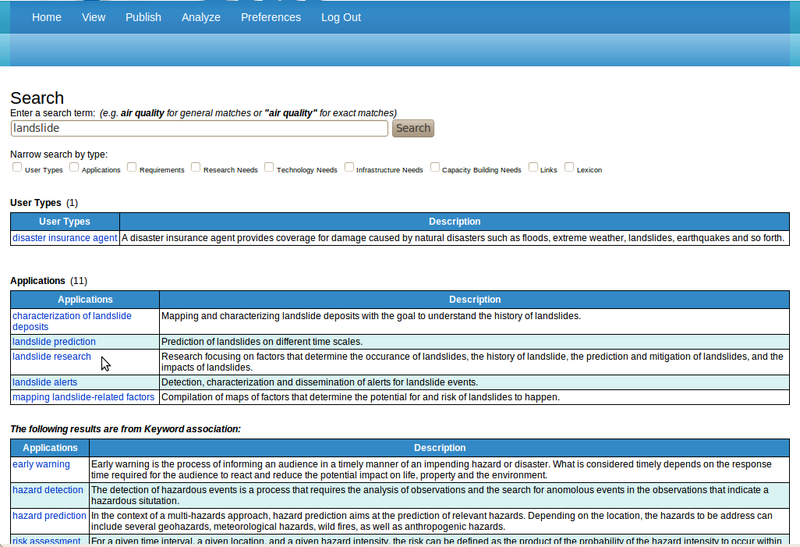Open the View menu

pos(93,17)
